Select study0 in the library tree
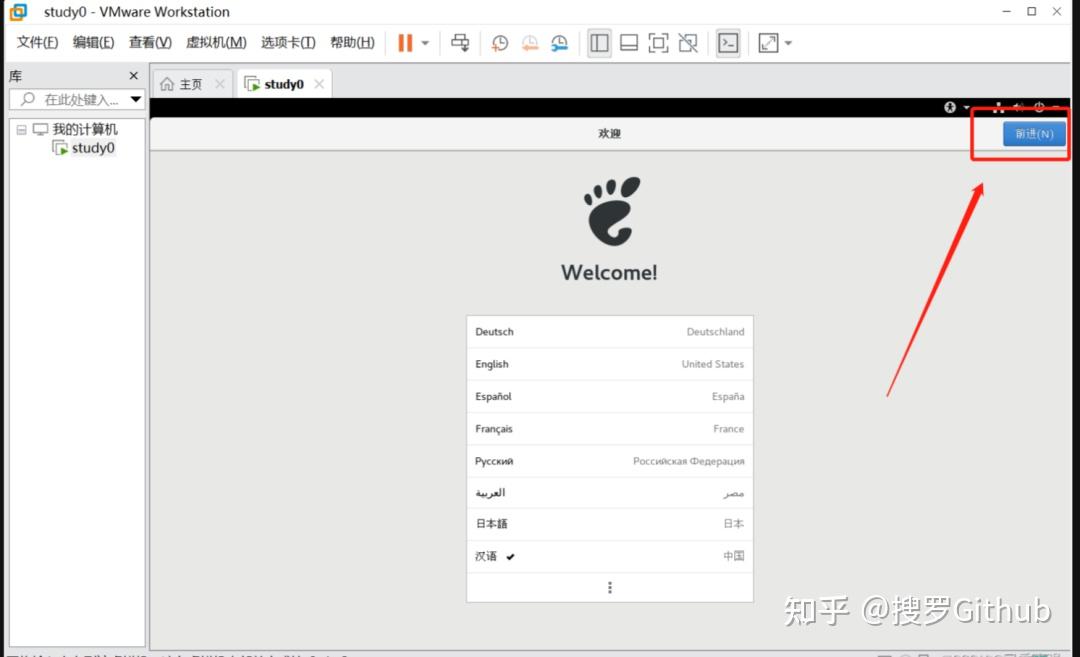Screen dimensions: 1080x657 click(93, 147)
